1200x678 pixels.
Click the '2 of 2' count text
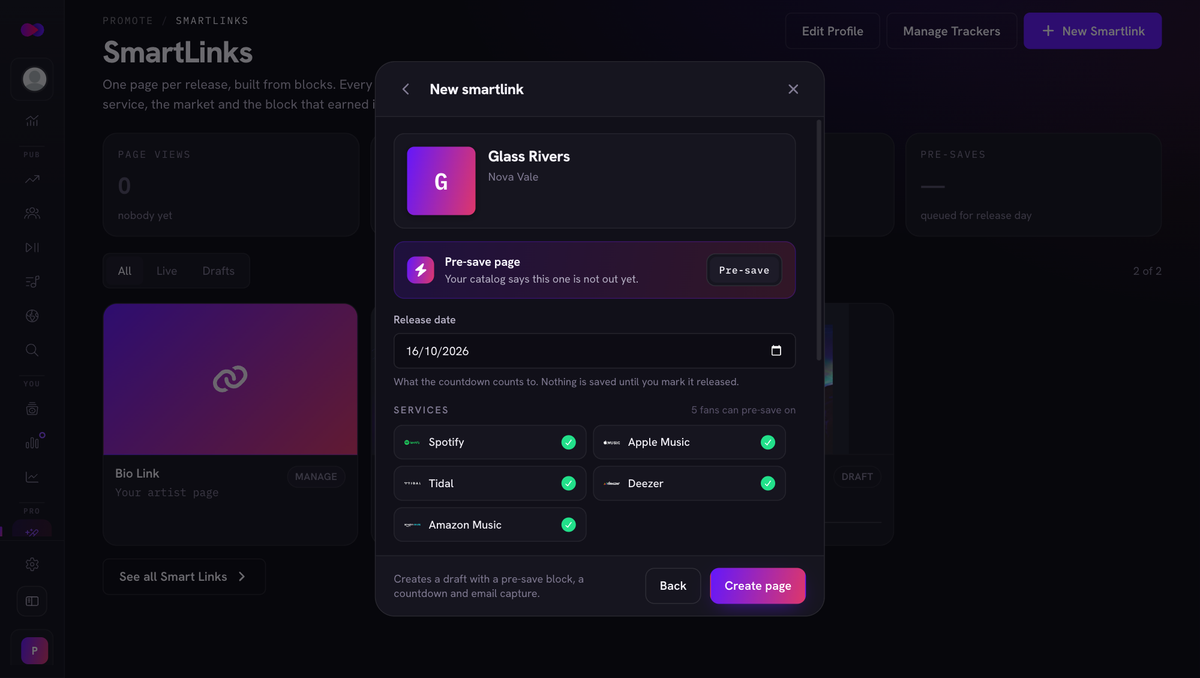1147,271
